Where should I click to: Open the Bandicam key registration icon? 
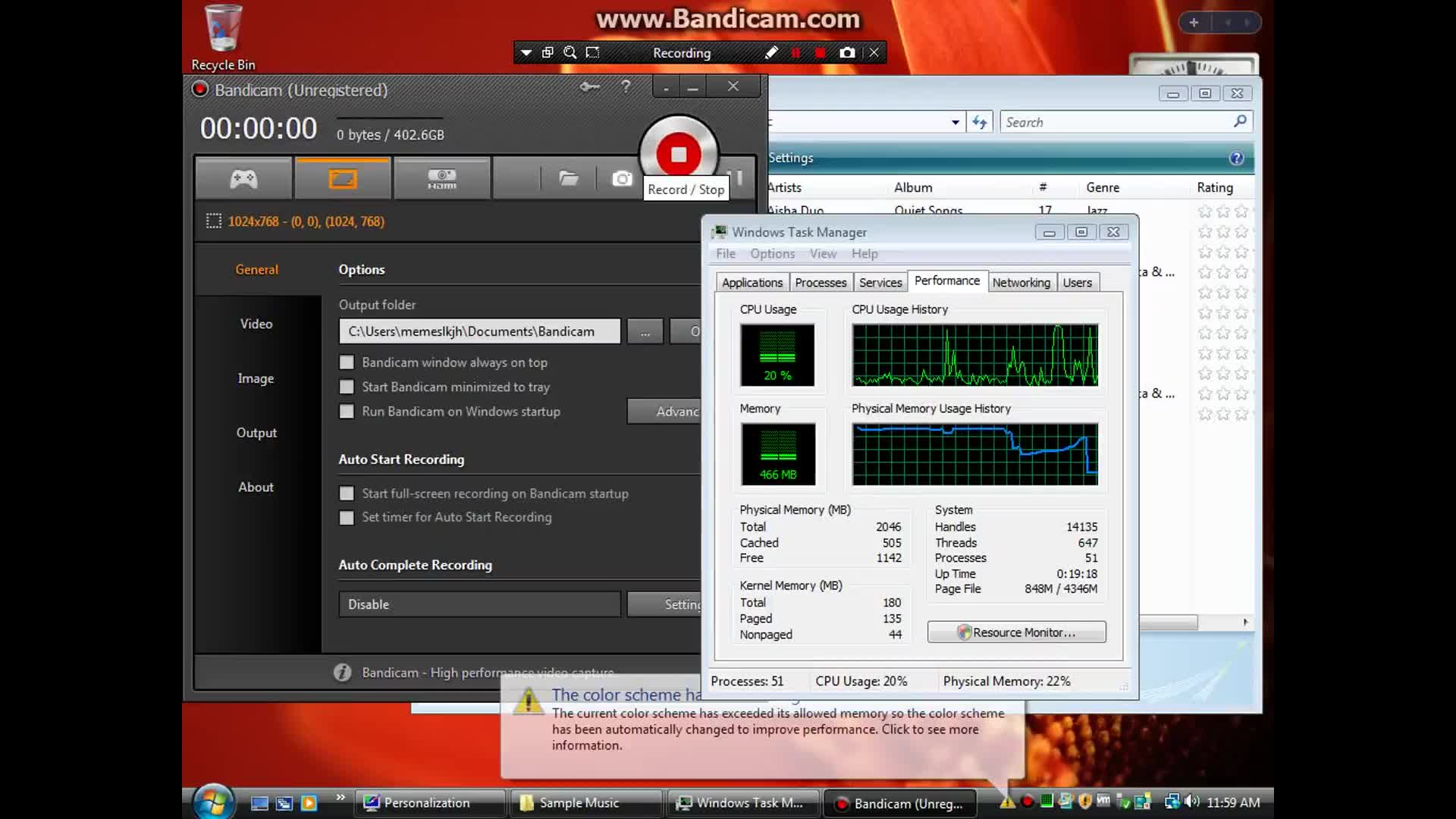point(589,87)
